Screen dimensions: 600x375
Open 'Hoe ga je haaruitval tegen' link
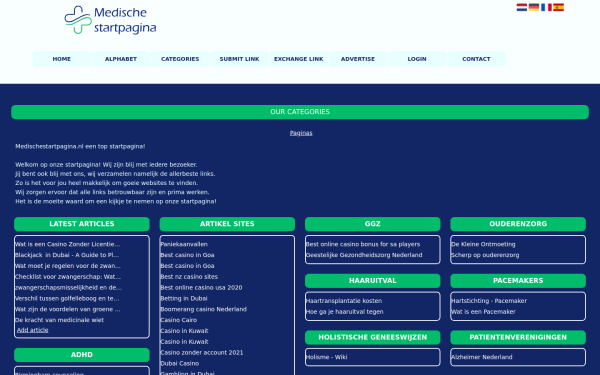pos(344,311)
